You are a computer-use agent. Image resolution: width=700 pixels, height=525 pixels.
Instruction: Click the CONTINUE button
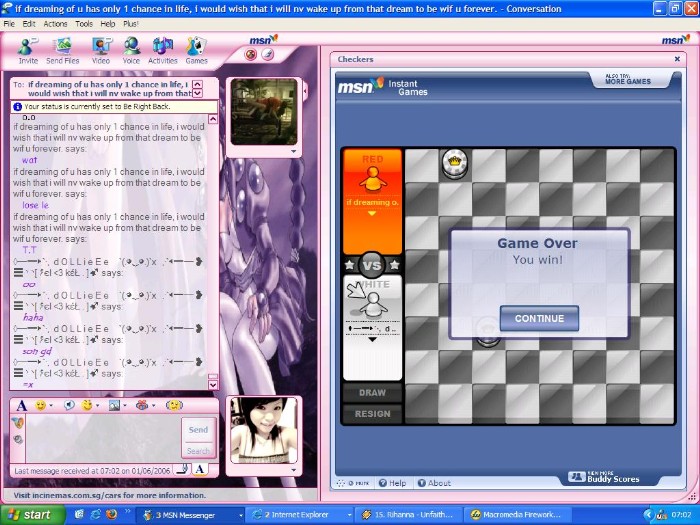(x=539, y=318)
